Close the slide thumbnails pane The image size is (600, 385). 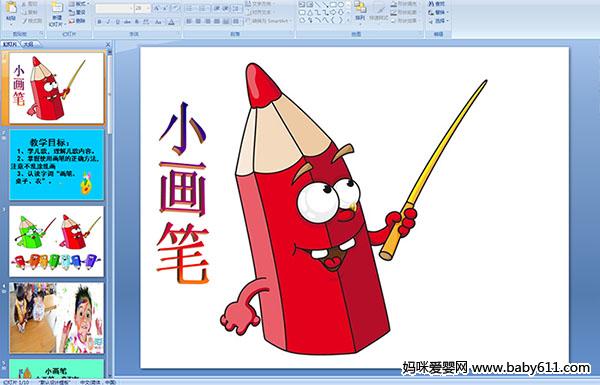point(108,44)
